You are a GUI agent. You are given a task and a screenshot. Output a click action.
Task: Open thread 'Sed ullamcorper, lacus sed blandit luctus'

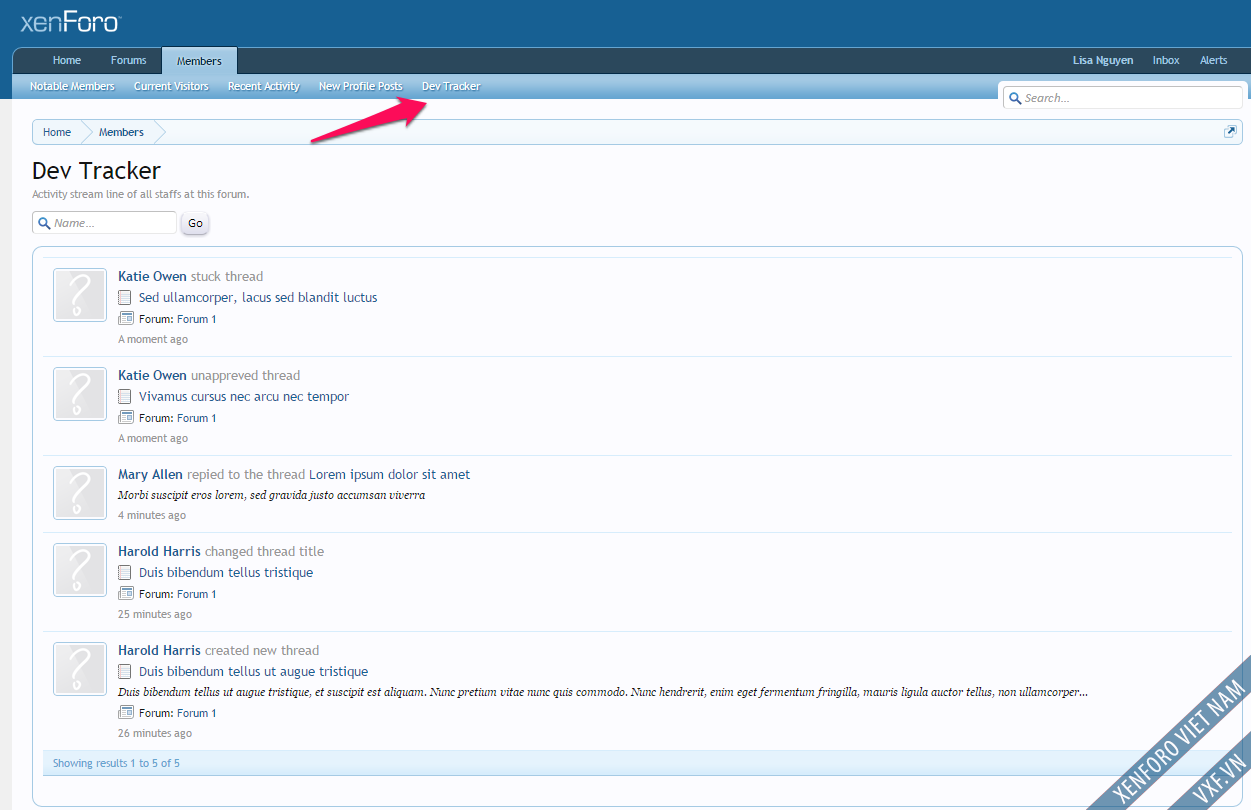coord(258,297)
